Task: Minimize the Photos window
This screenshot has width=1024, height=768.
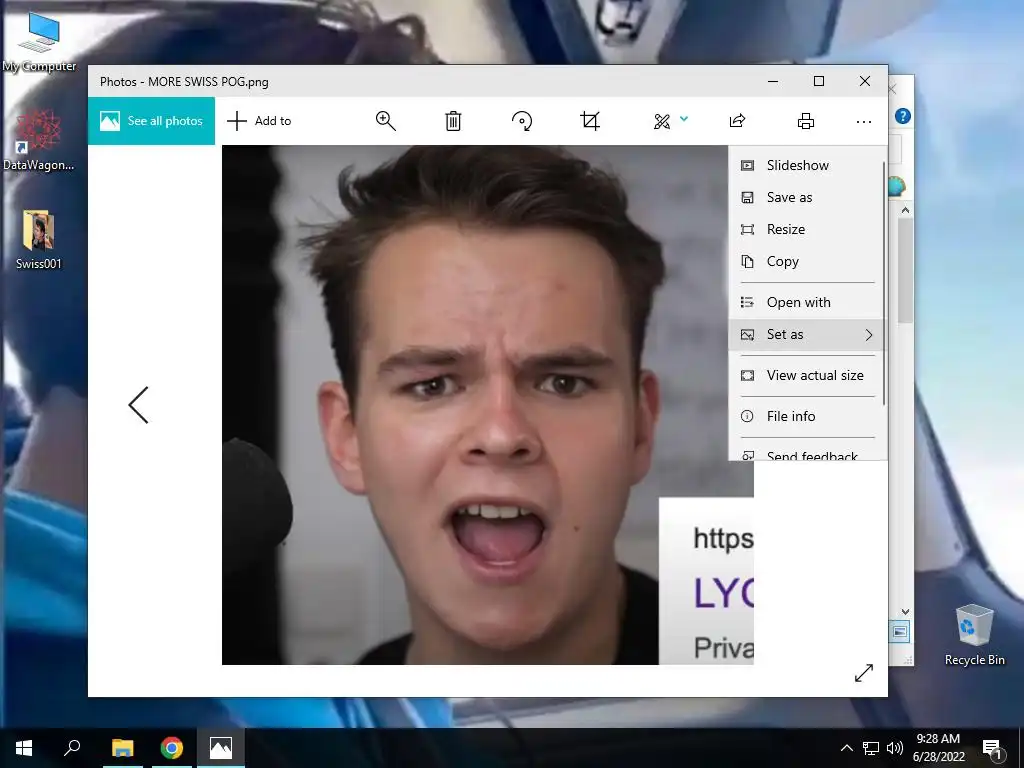Action: click(x=773, y=82)
